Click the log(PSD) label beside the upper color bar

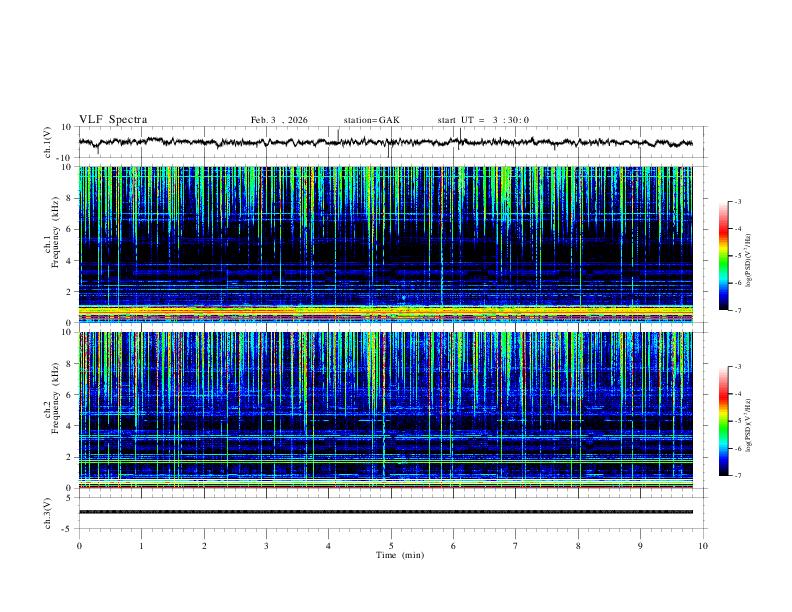pos(749,260)
